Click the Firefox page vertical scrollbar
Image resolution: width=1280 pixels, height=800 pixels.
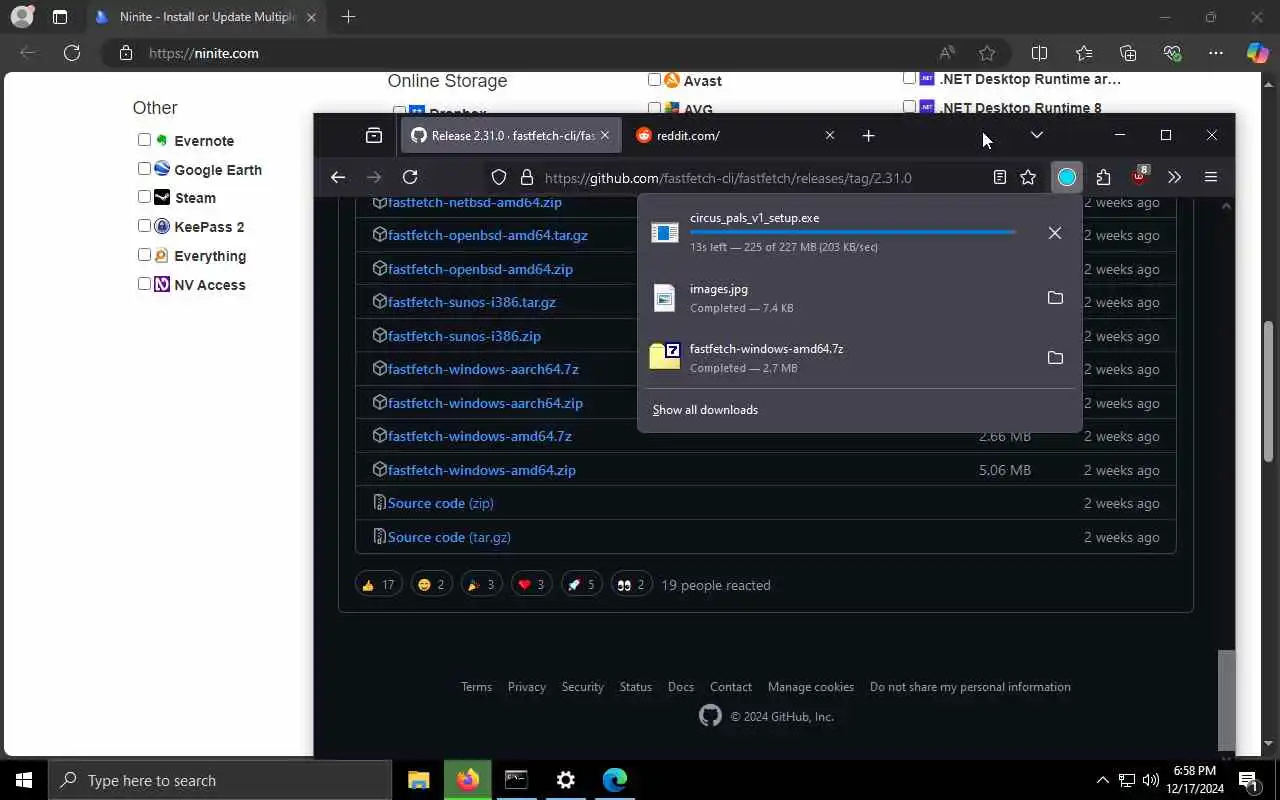pyautogui.click(x=1227, y=700)
